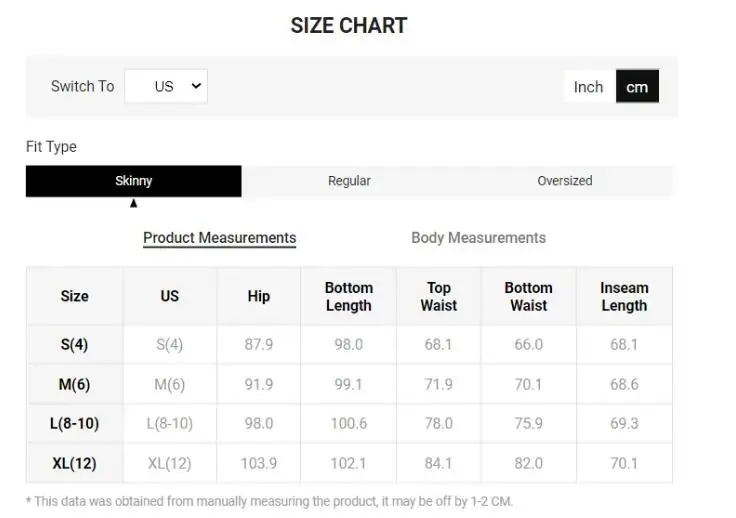736x518 pixels.
Task: Click the Bottom Waist column header
Action: click(528, 296)
